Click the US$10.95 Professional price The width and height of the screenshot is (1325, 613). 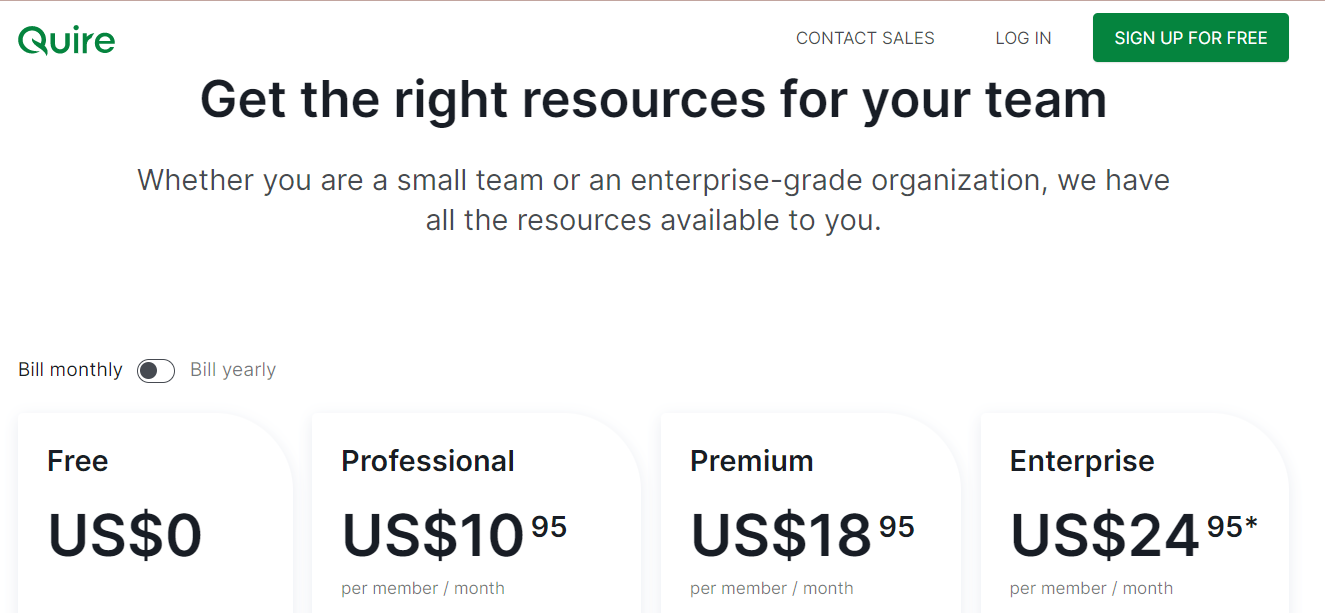click(454, 535)
